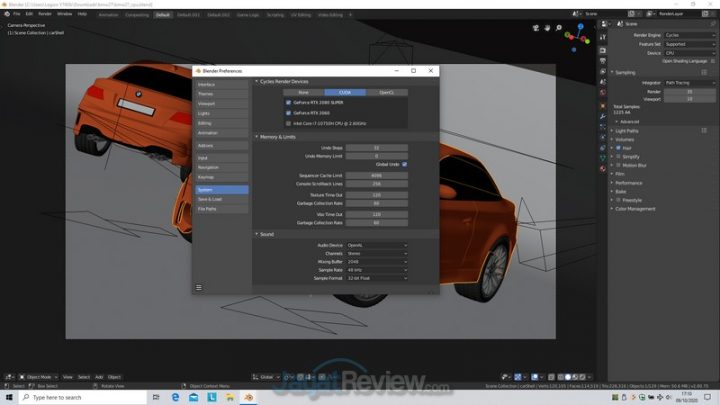Open the render Device dropdown

[690, 53]
